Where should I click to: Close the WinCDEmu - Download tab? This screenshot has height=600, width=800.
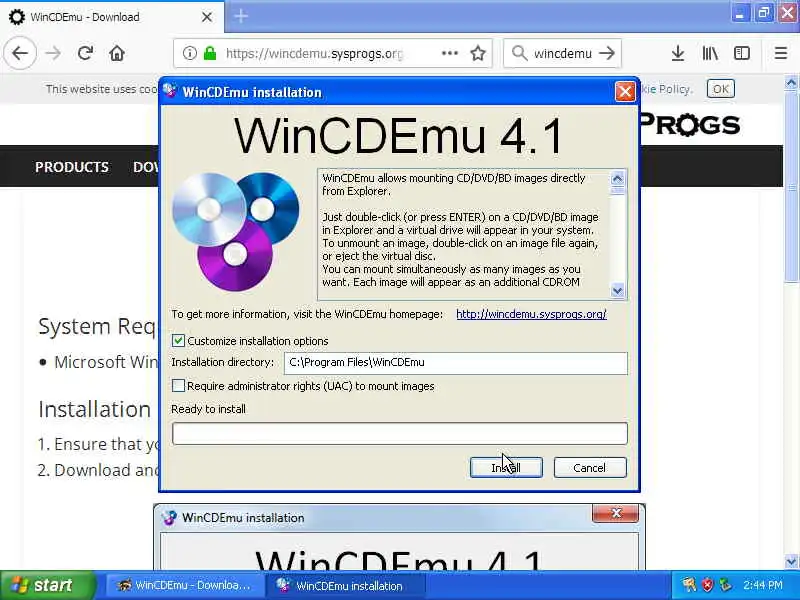pyautogui.click(x=207, y=17)
